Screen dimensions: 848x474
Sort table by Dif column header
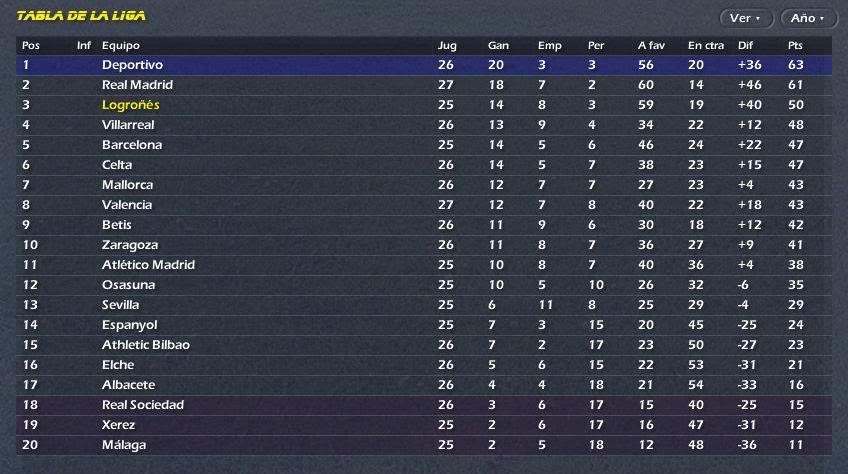click(x=745, y=45)
